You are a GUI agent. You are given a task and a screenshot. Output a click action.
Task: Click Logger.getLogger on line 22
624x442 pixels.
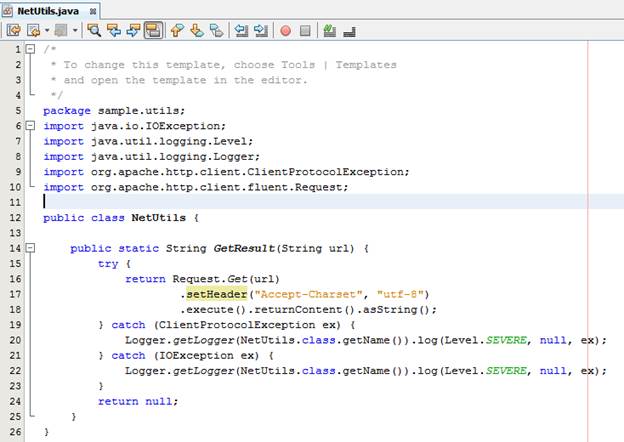pos(179,371)
